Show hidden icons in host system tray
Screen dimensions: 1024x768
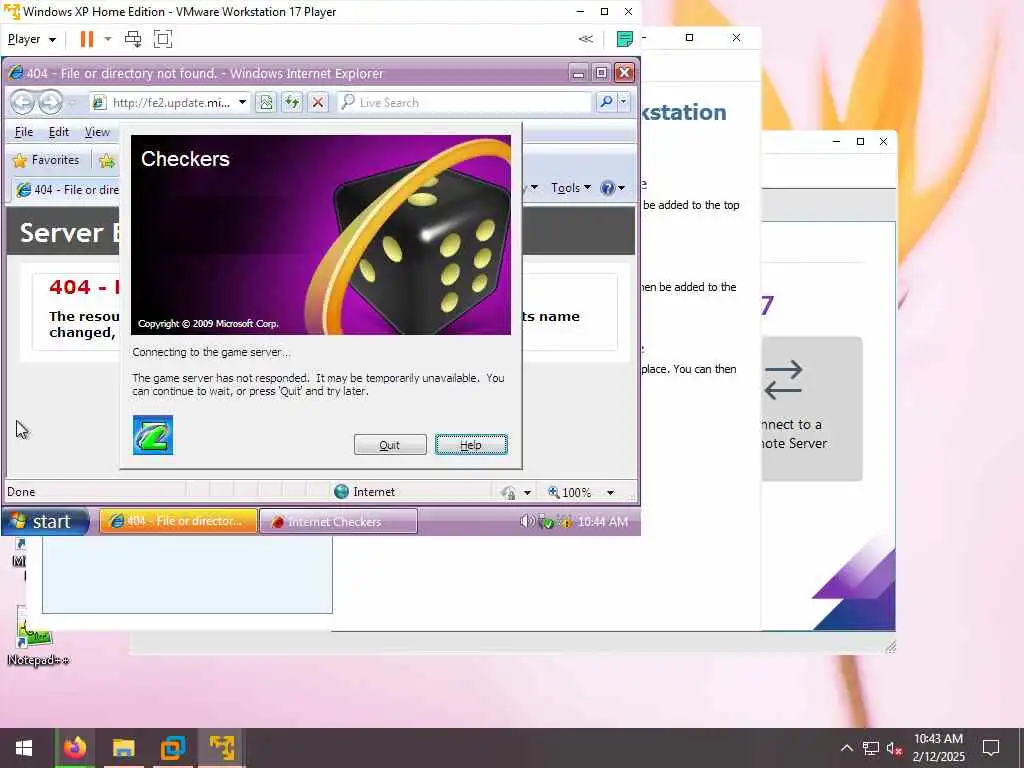(846, 748)
